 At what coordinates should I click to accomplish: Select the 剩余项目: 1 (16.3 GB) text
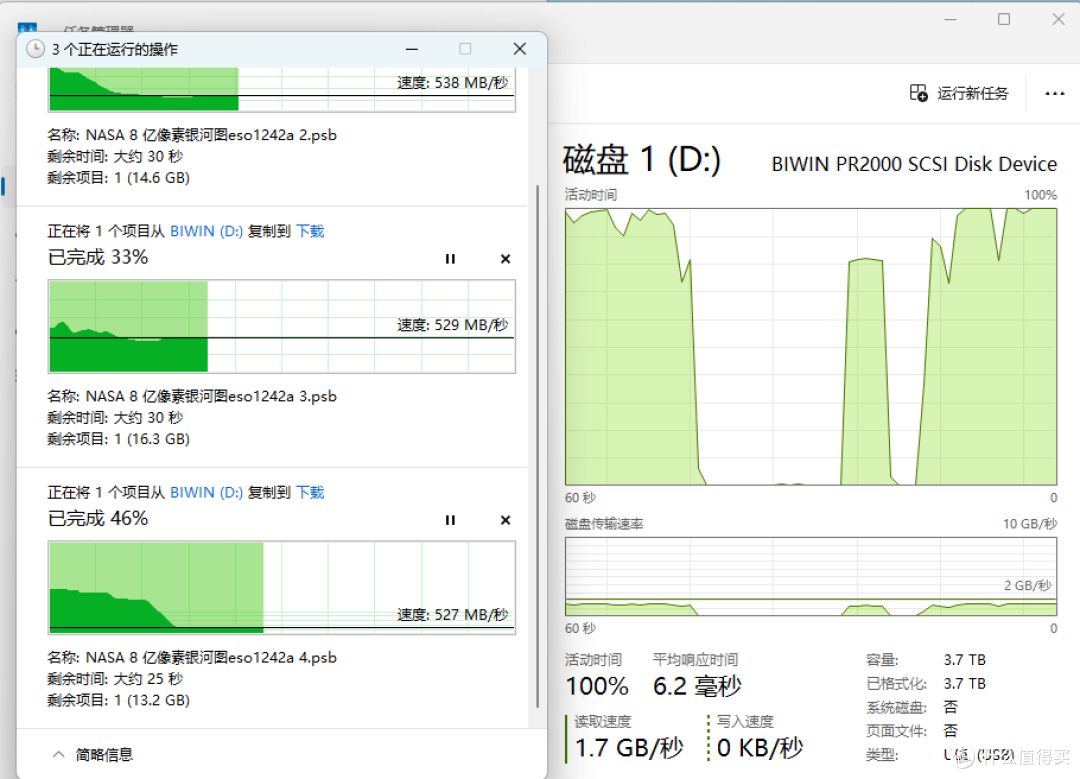[118, 439]
